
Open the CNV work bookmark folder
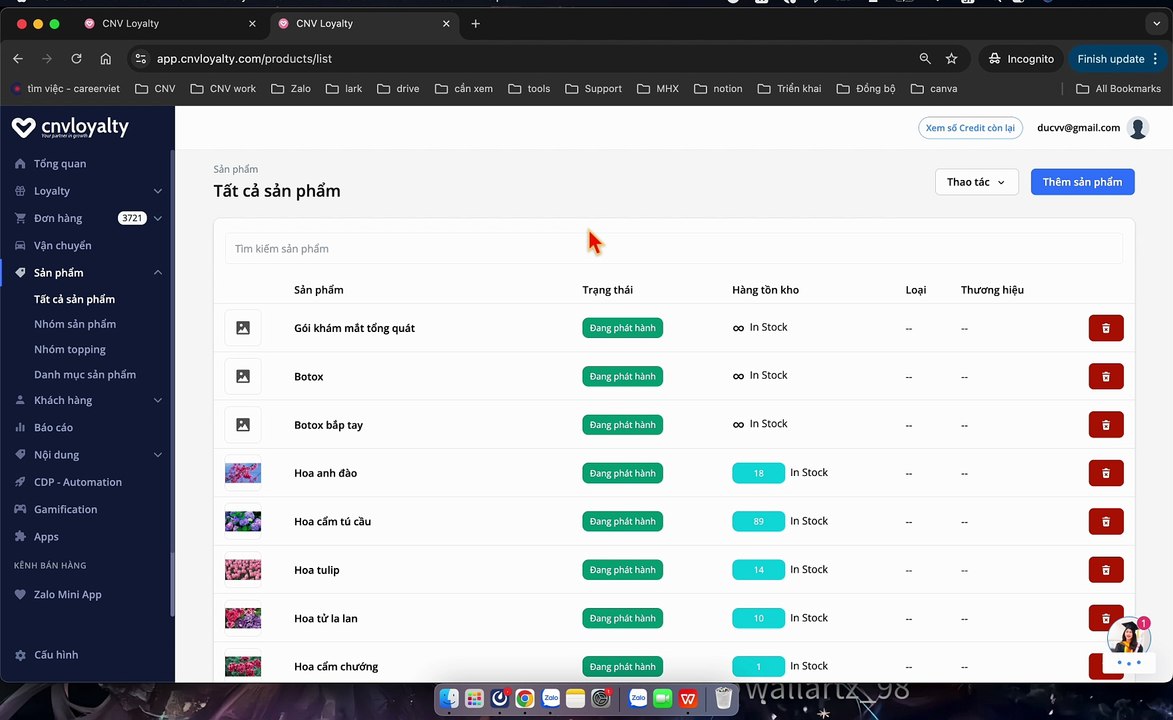click(223, 88)
